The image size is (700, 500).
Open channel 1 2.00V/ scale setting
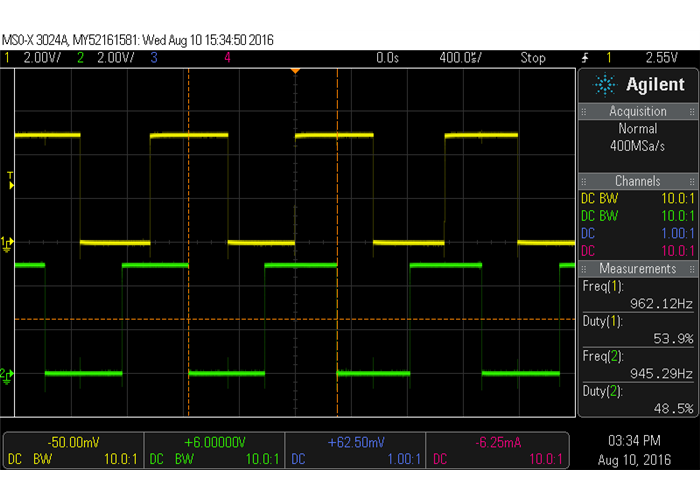coord(41,58)
